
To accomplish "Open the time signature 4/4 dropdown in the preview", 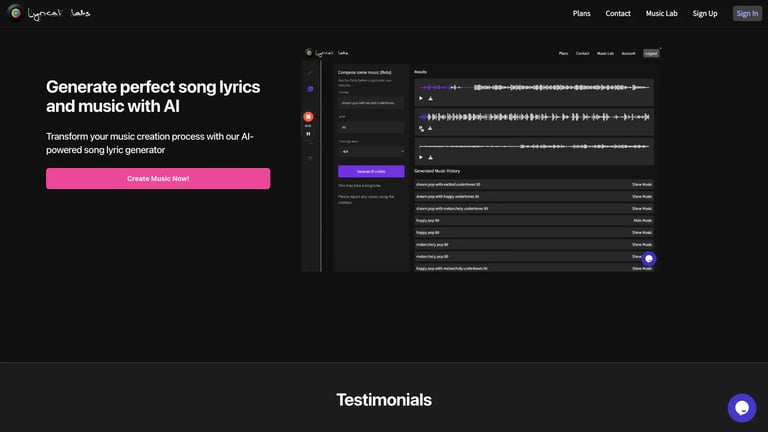I will 371,151.
